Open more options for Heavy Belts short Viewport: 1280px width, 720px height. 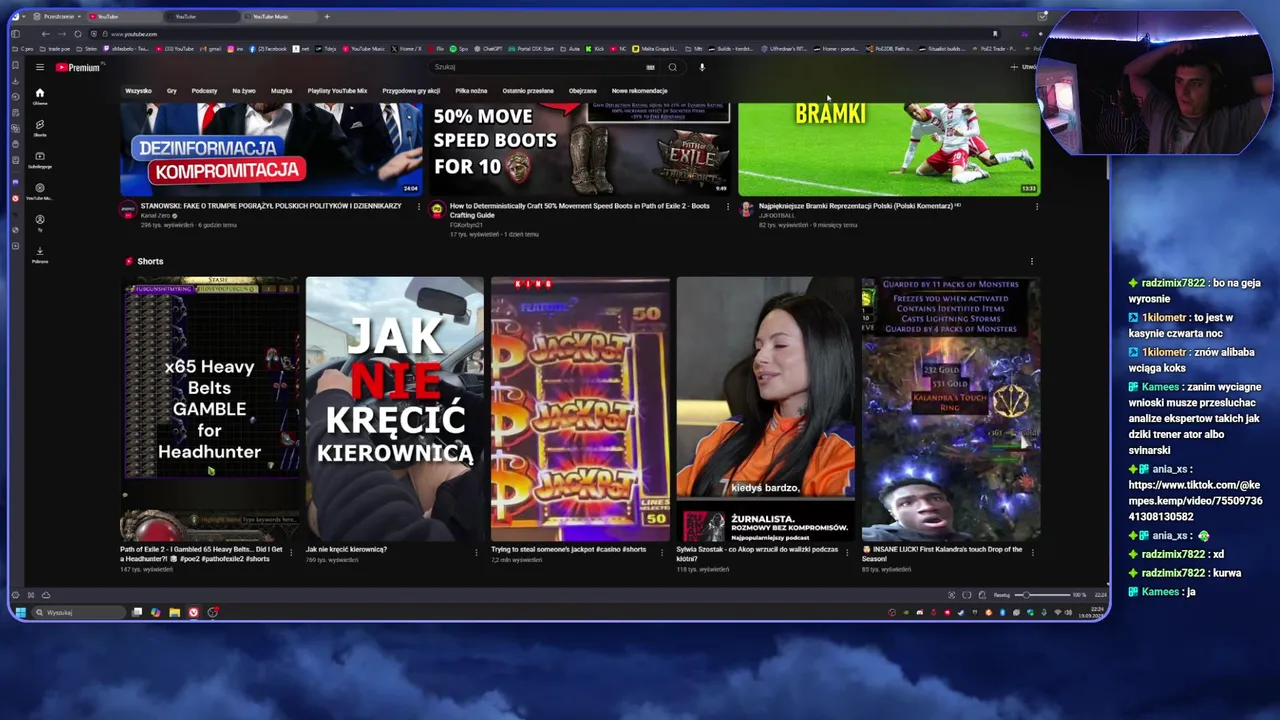291,551
